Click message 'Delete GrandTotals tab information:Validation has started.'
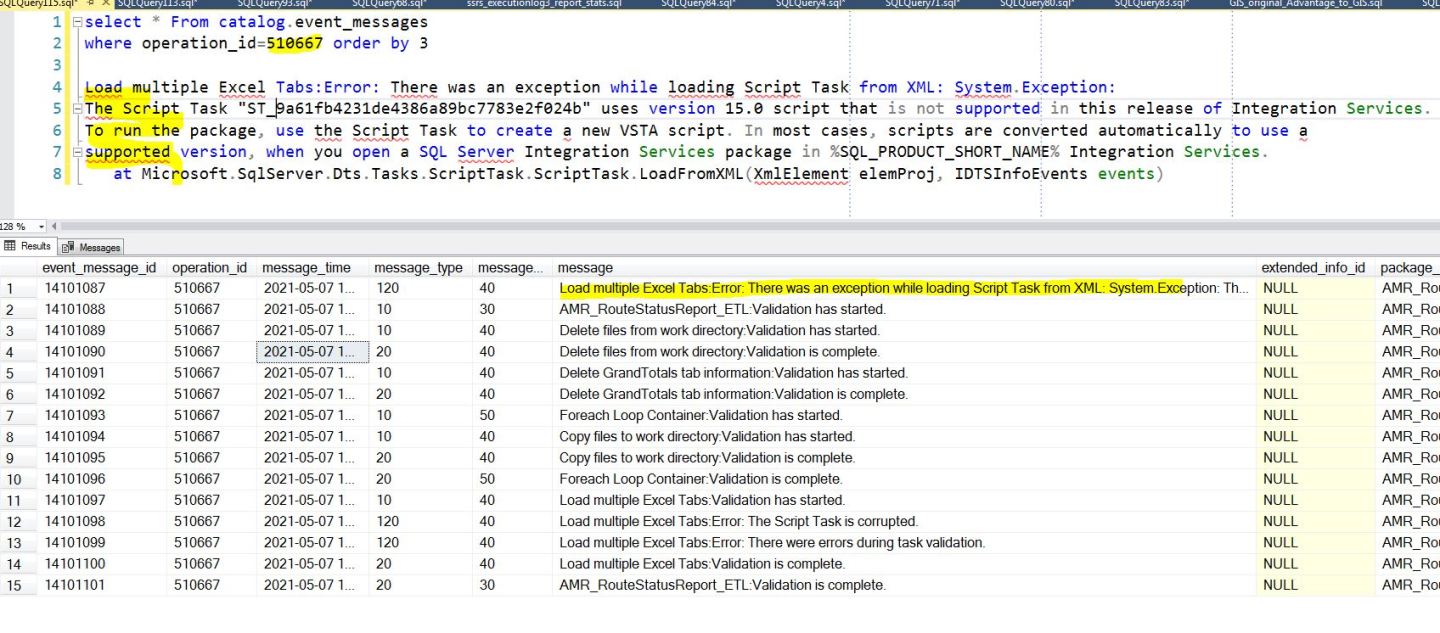The height and width of the screenshot is (633, 1440). point(733,373)
